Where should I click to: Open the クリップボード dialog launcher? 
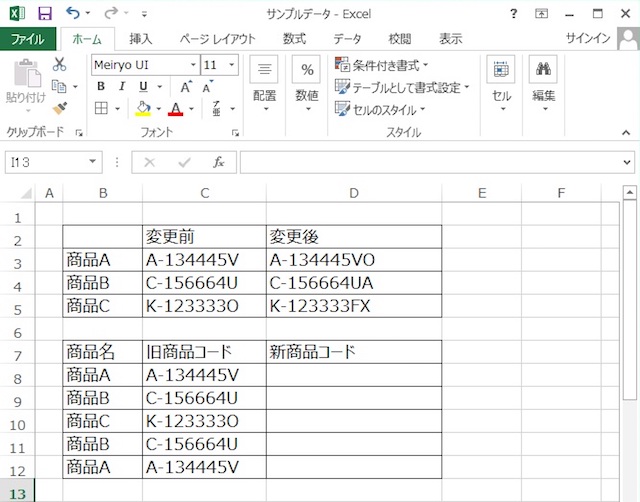tap(79, 133)
